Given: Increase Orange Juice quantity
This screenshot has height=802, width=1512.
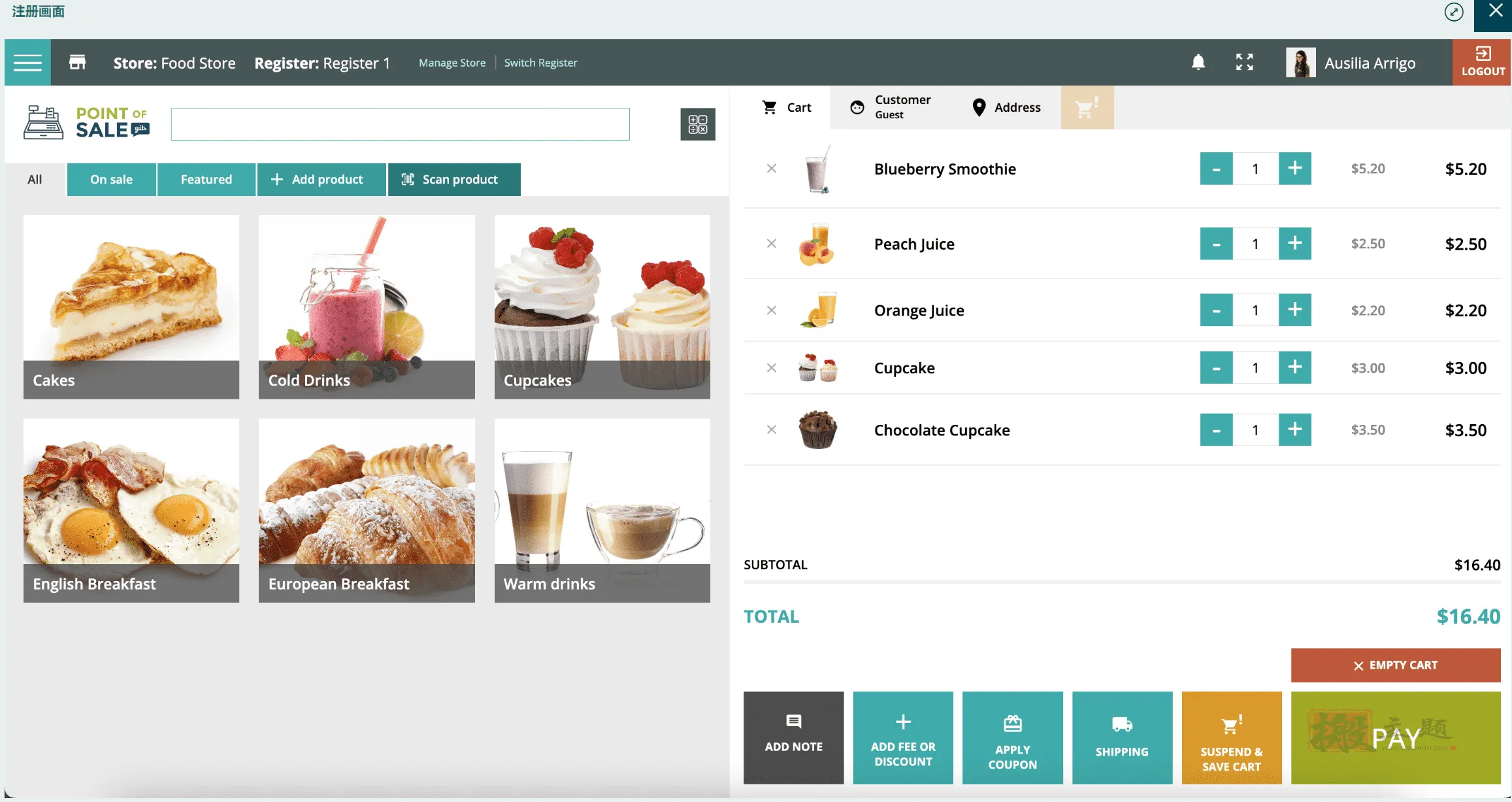Looking at the screenshot, I should click(x=1295, y=310).
